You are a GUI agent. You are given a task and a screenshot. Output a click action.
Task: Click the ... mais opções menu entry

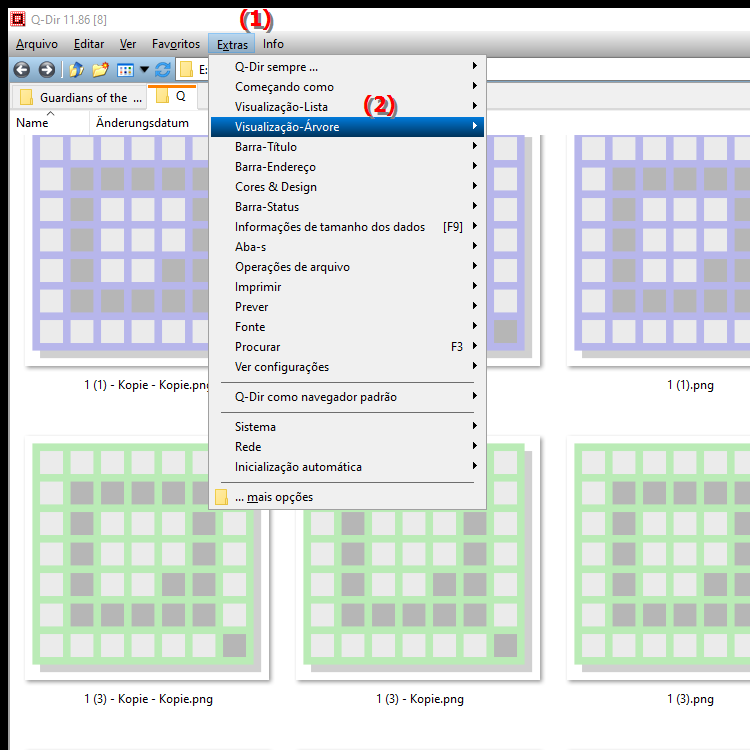coord(347,497)
